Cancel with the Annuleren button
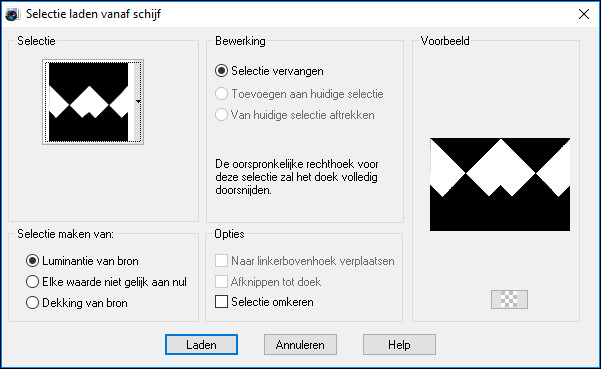601x369 pixels. click(300, 344)
